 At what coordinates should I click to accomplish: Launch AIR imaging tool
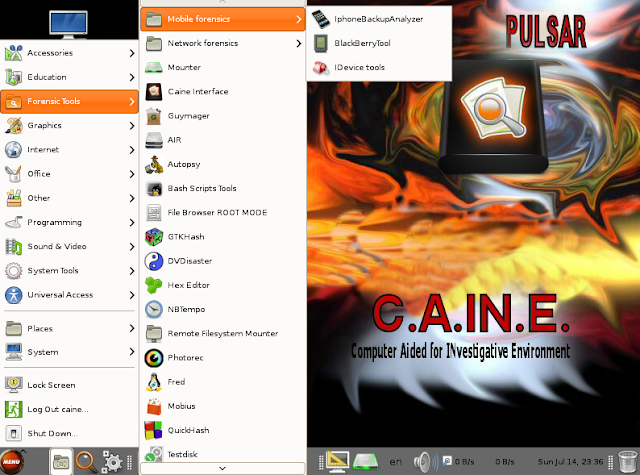(x=222, y=140)
